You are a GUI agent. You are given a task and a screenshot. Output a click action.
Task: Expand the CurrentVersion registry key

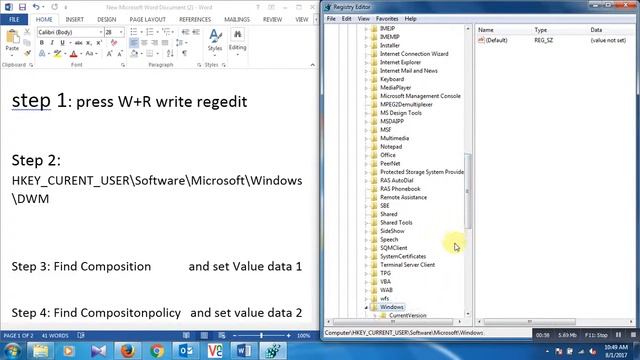tap(375, 316)
